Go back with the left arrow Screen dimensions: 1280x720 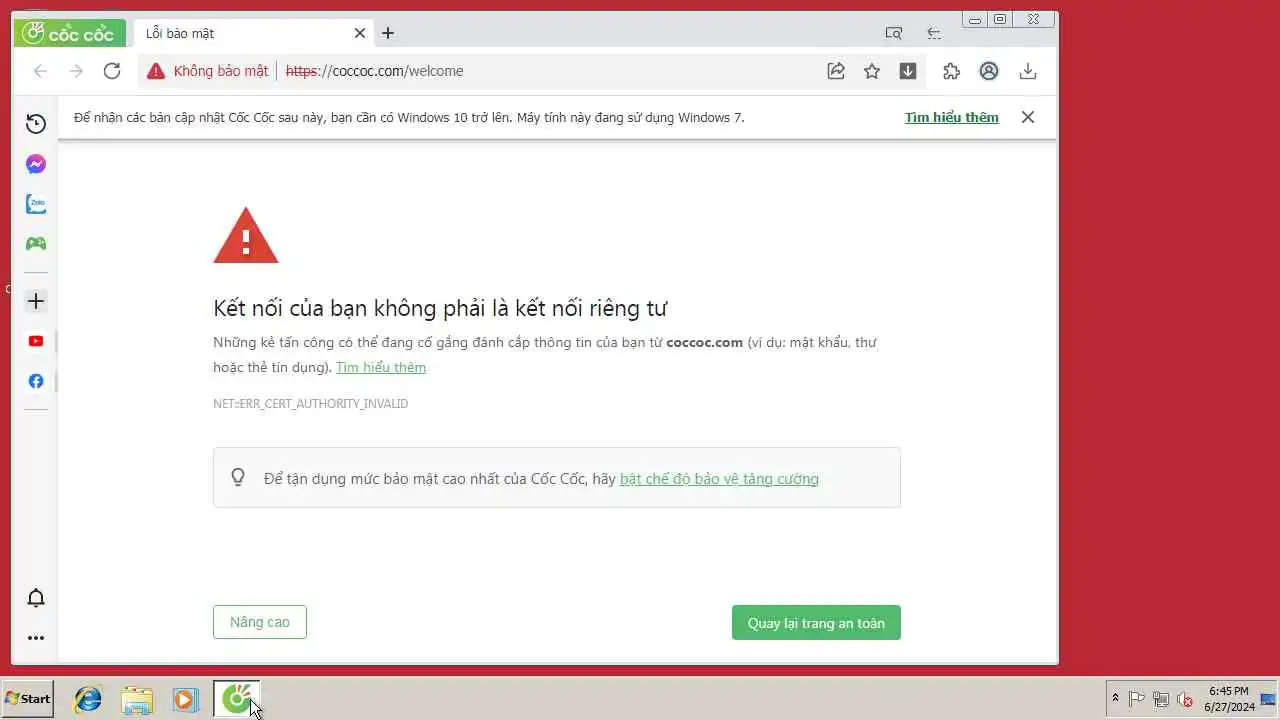coord(40,71)
